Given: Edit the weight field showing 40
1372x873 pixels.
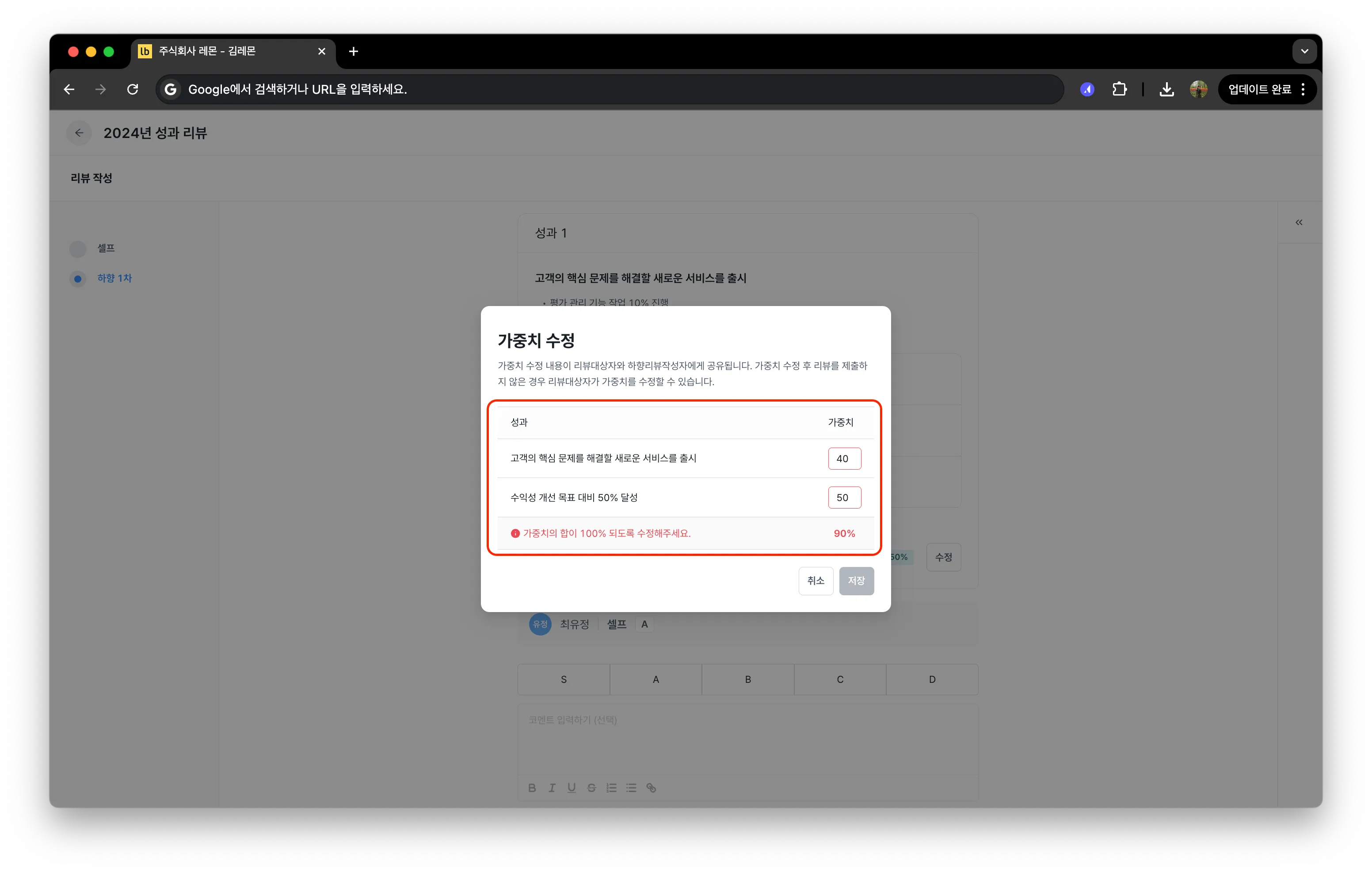Looking at the screenshot, I should 844,459.
